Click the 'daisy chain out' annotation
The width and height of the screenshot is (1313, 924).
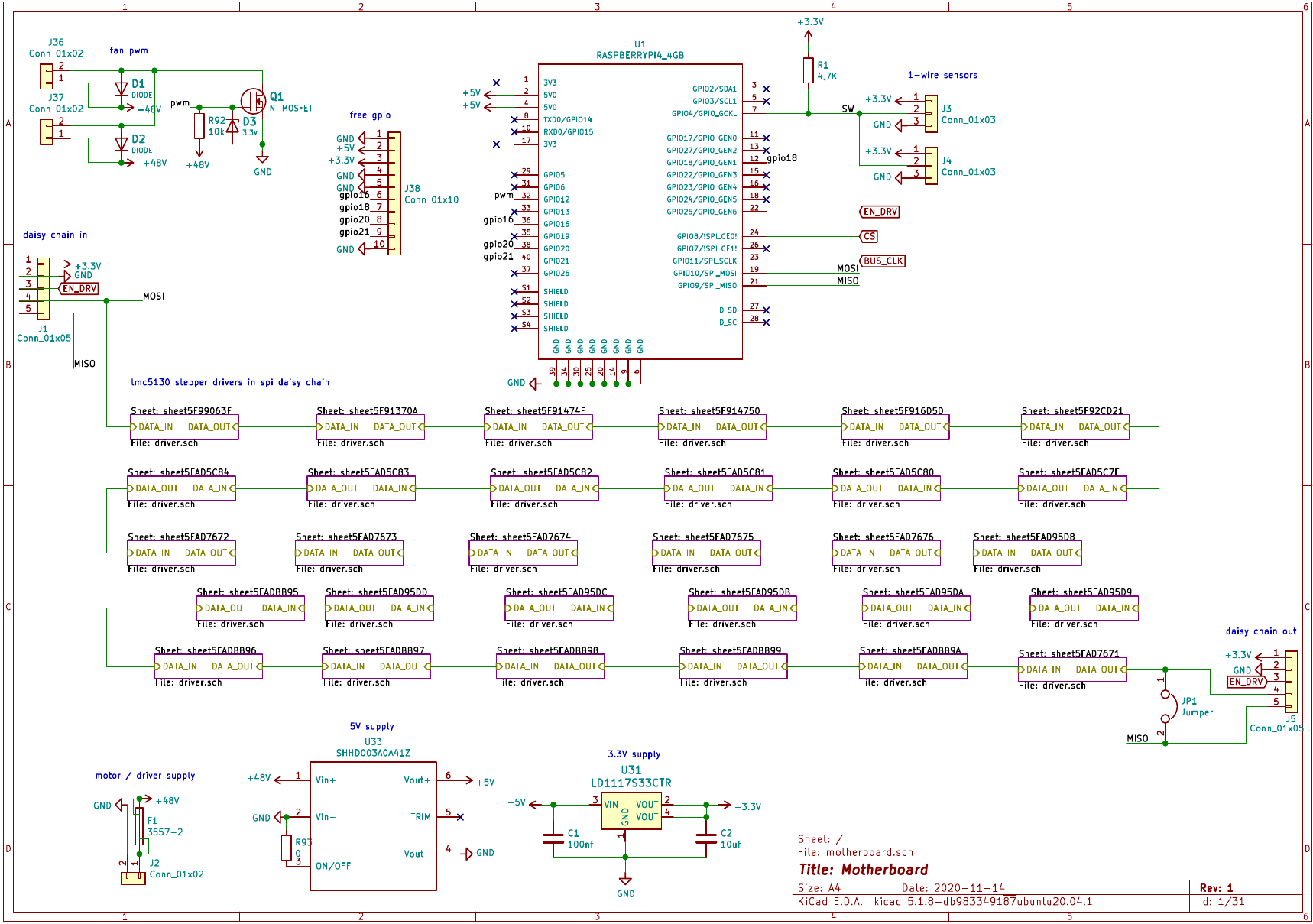tap(1261, 631)
